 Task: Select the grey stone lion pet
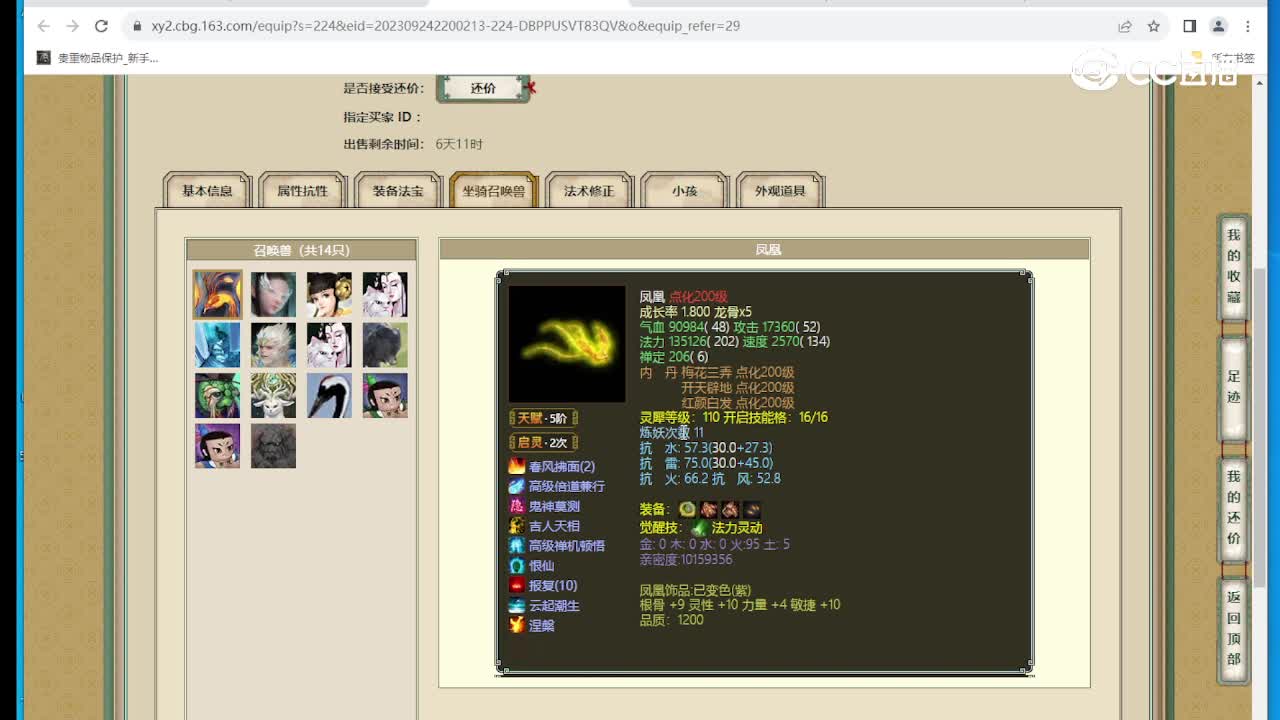(273, 446)
